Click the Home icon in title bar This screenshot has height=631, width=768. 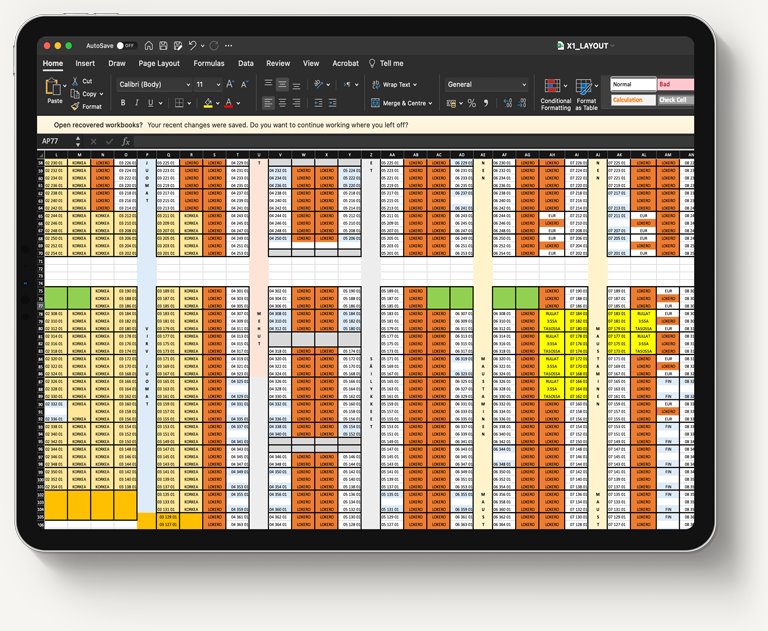(x=149, y=46)
